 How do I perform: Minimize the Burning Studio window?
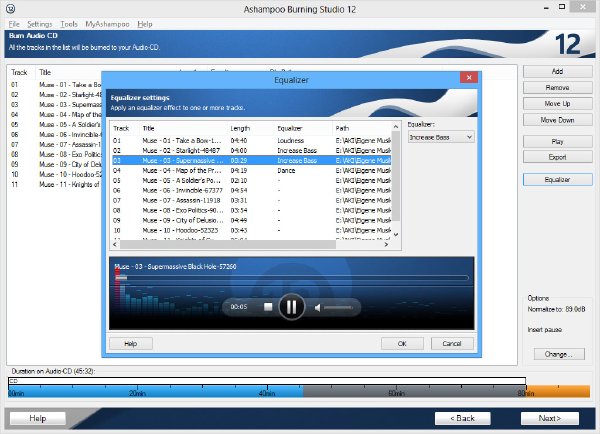click(547, 8)
